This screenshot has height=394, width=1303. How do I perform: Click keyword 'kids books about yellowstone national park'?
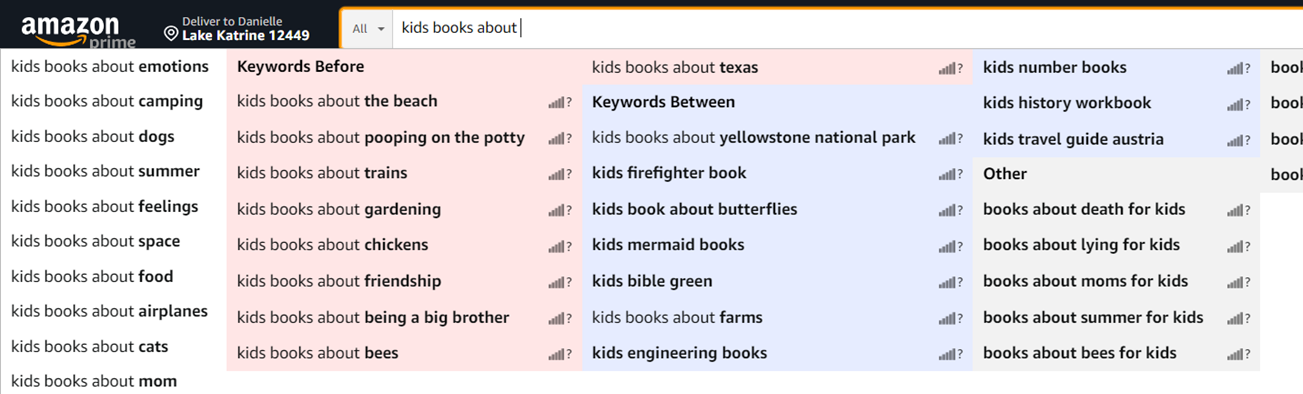(754, 138)
